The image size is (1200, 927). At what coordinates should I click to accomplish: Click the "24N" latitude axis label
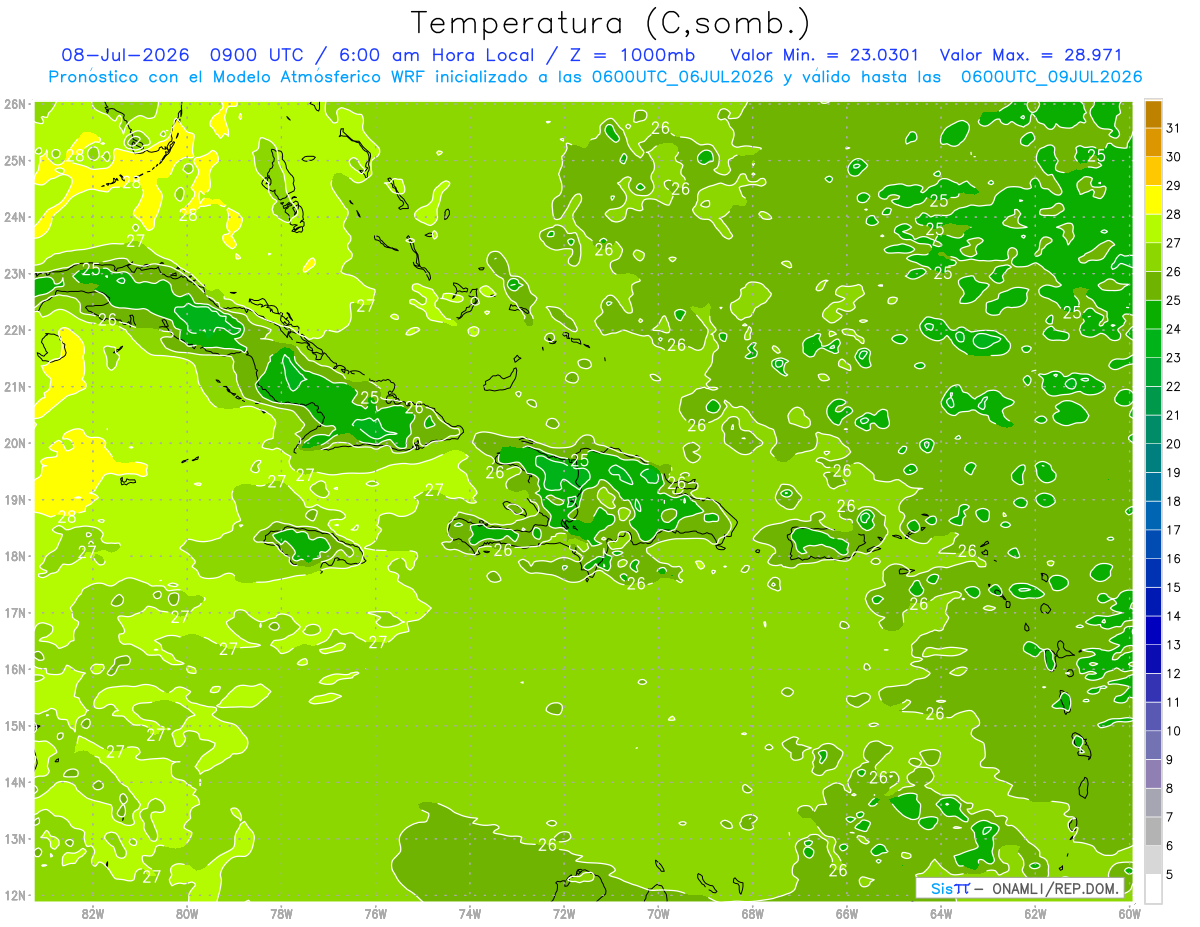point(15,217)
